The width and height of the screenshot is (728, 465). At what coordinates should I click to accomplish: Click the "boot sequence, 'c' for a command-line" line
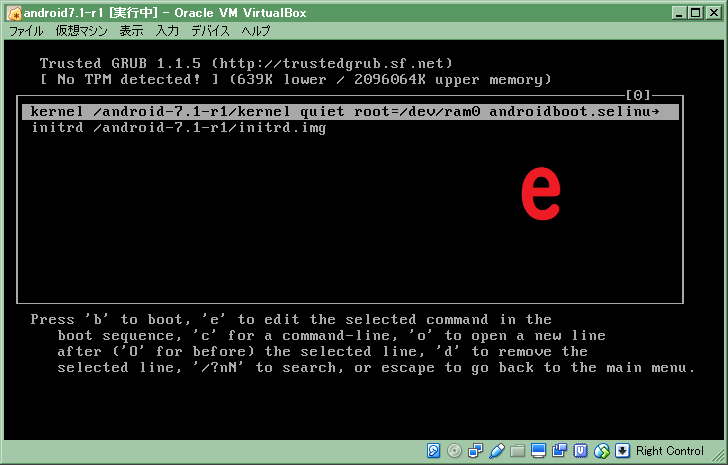332,336
